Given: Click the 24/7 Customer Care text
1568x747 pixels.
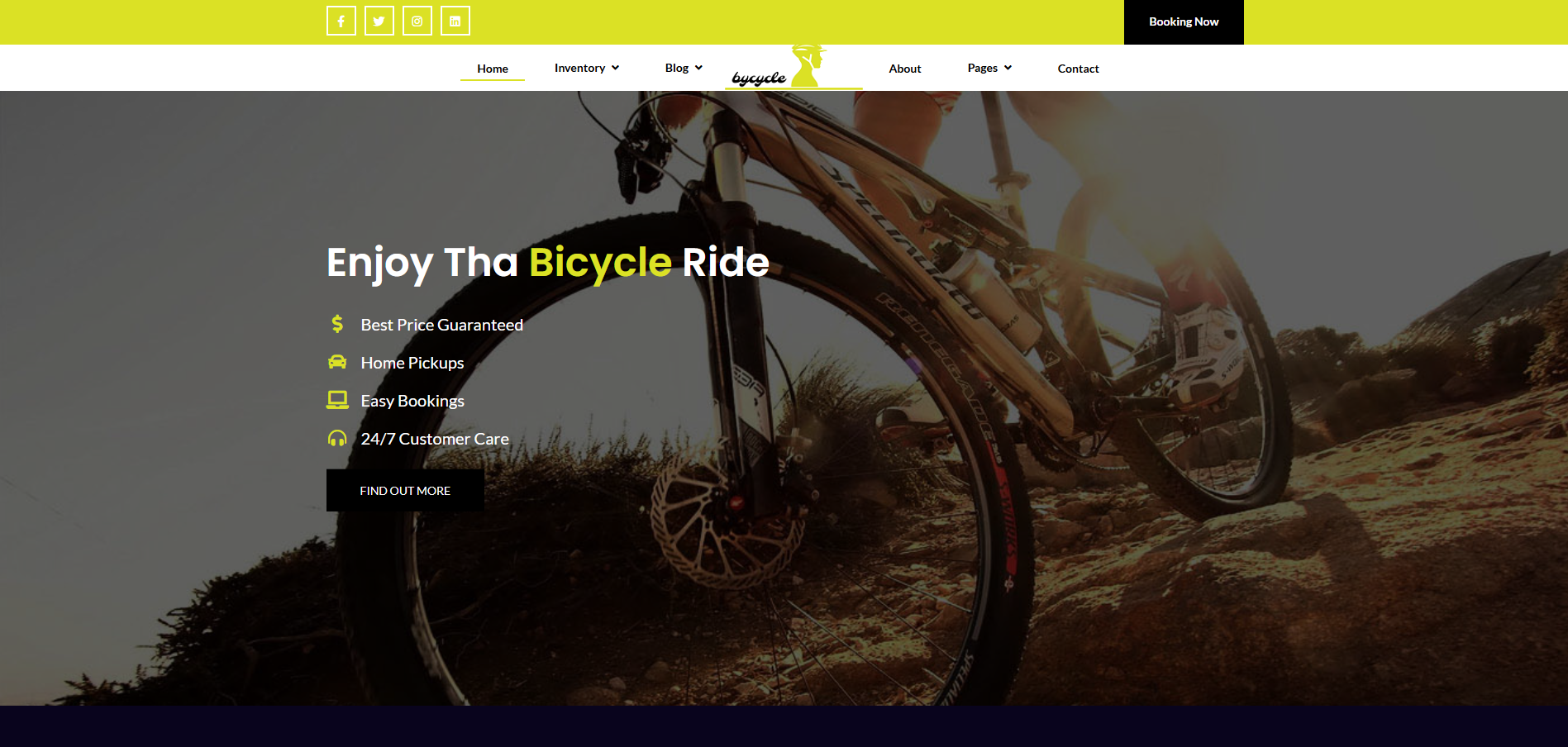Looking at the screenshot, I should (435, 439).
